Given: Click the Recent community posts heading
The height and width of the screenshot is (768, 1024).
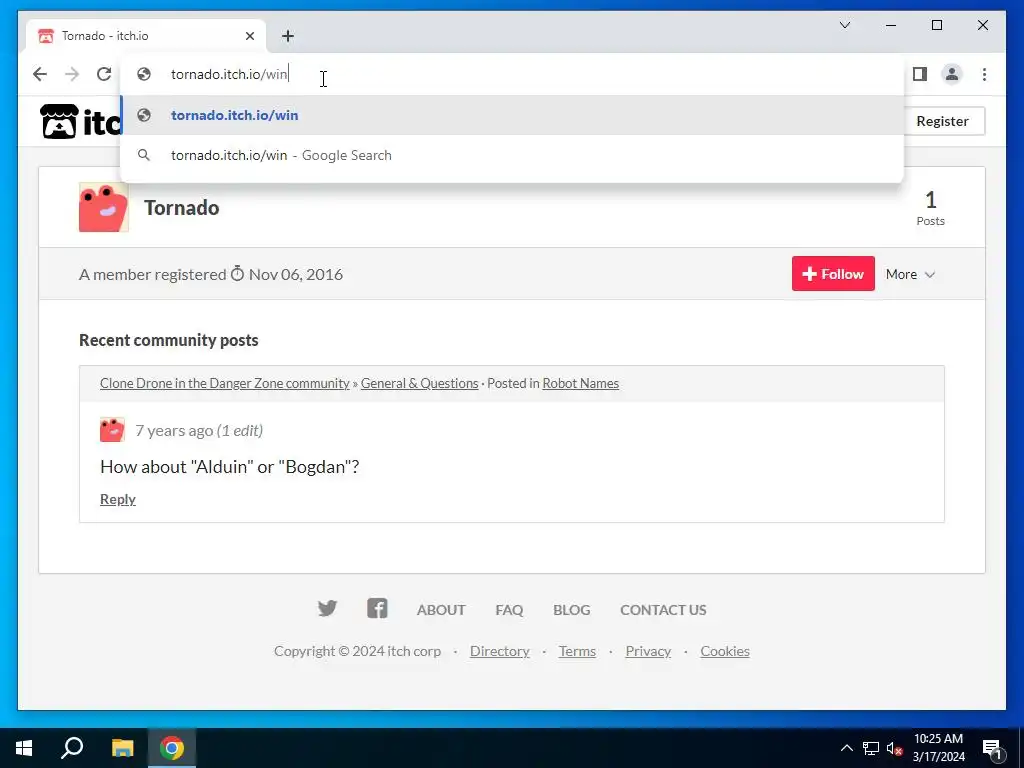Looking at the screenshot, I should (168, 340).
